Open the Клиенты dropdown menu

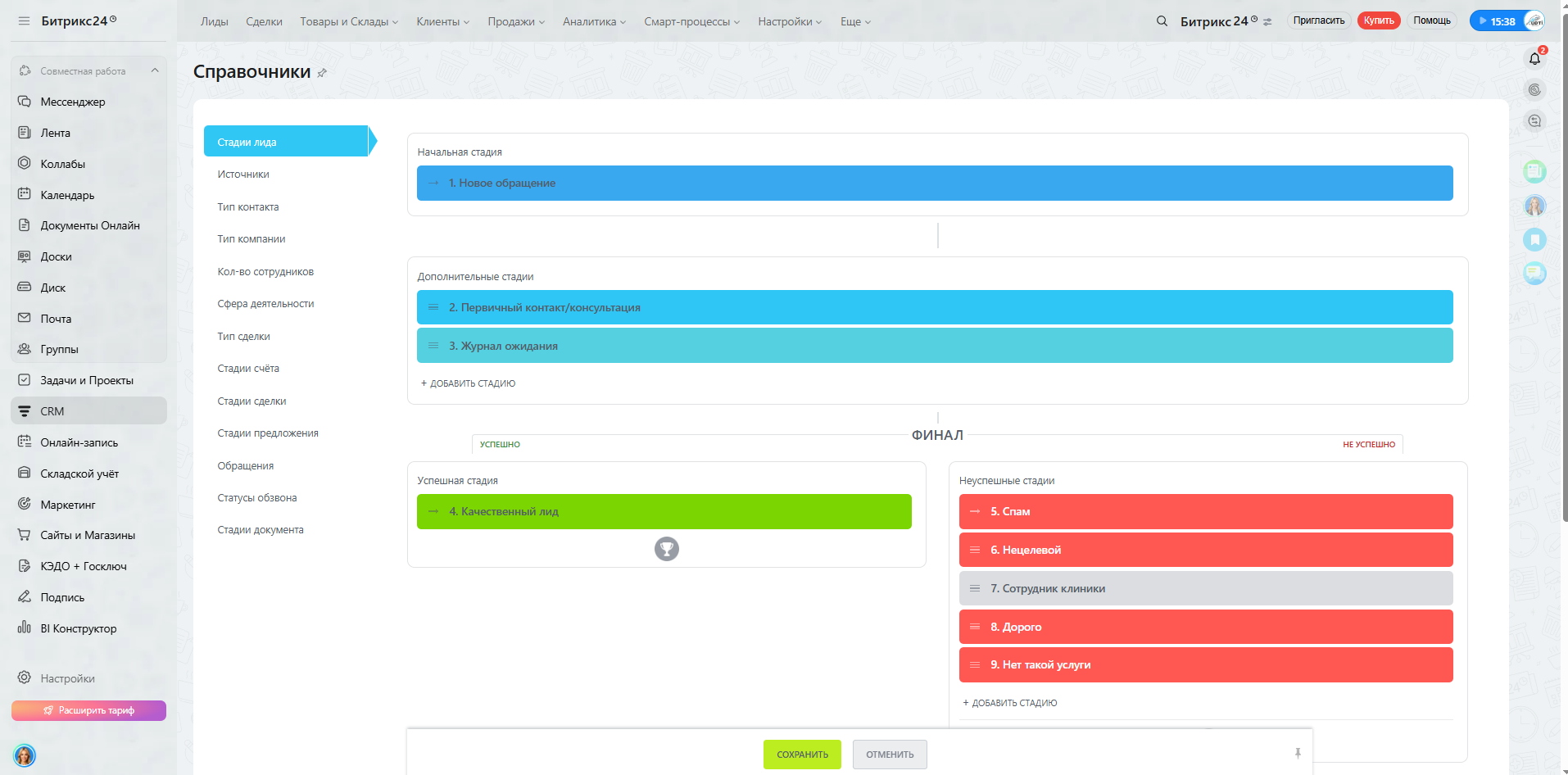(443, 22)
